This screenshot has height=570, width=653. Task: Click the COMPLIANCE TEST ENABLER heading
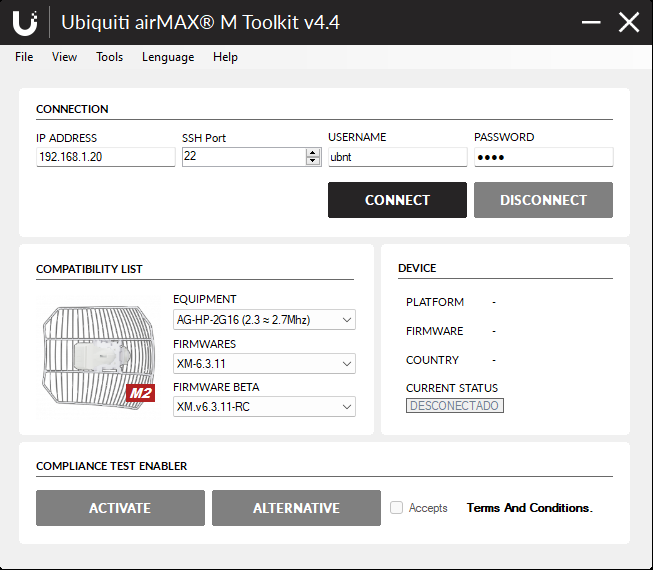[x=112, y=466]
